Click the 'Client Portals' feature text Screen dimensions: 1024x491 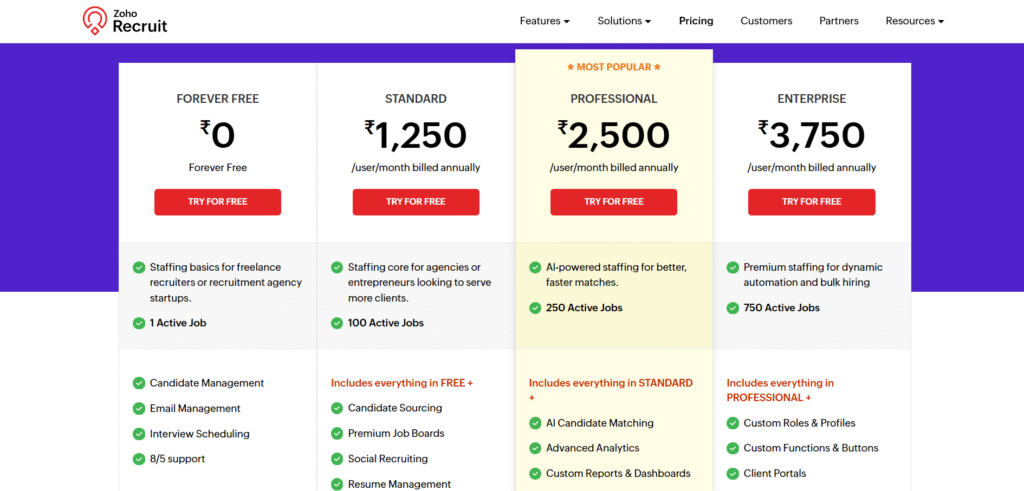click(x=775, y=473)
